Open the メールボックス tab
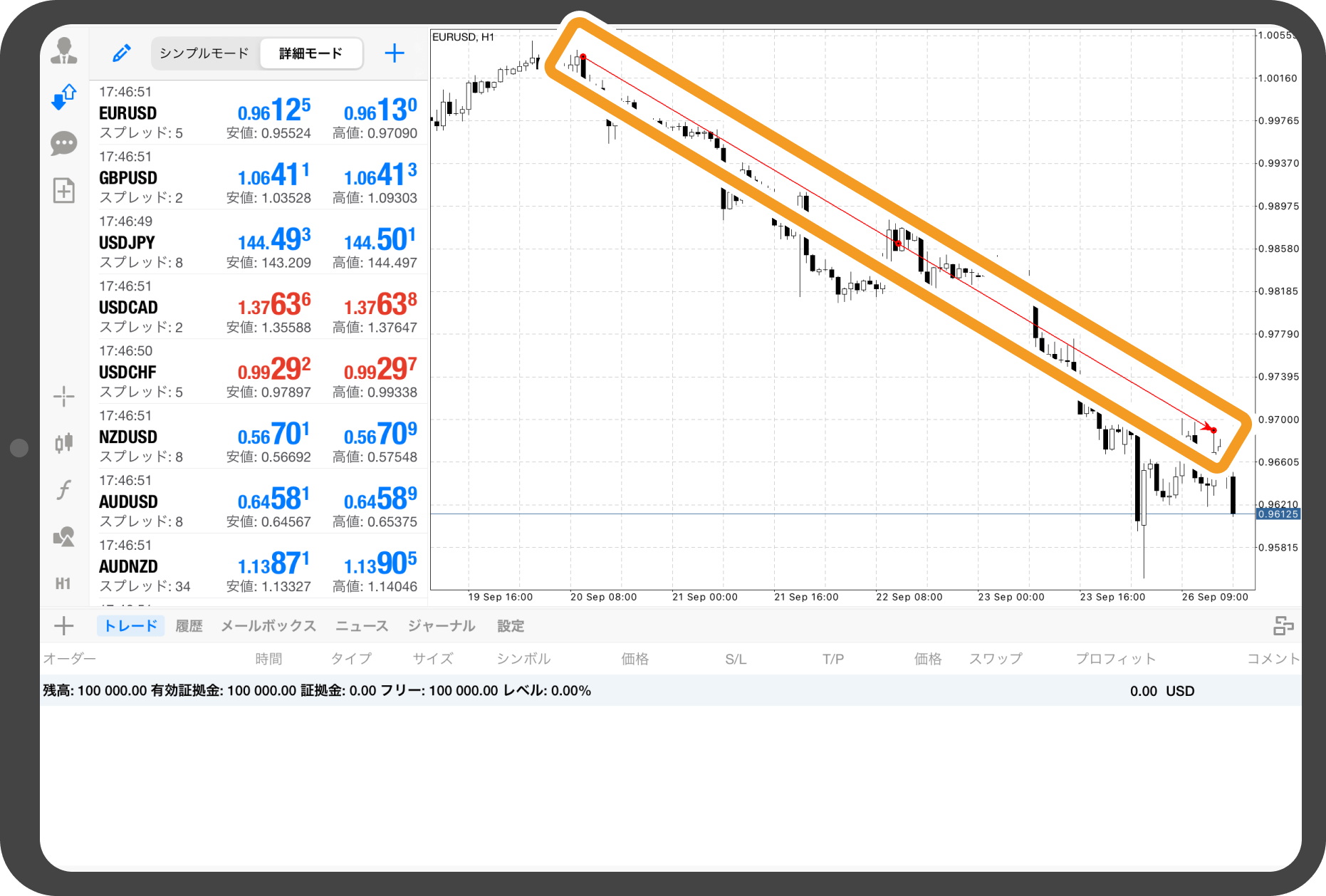This screenshot has height=896, width=1326. tap(268, 626)
